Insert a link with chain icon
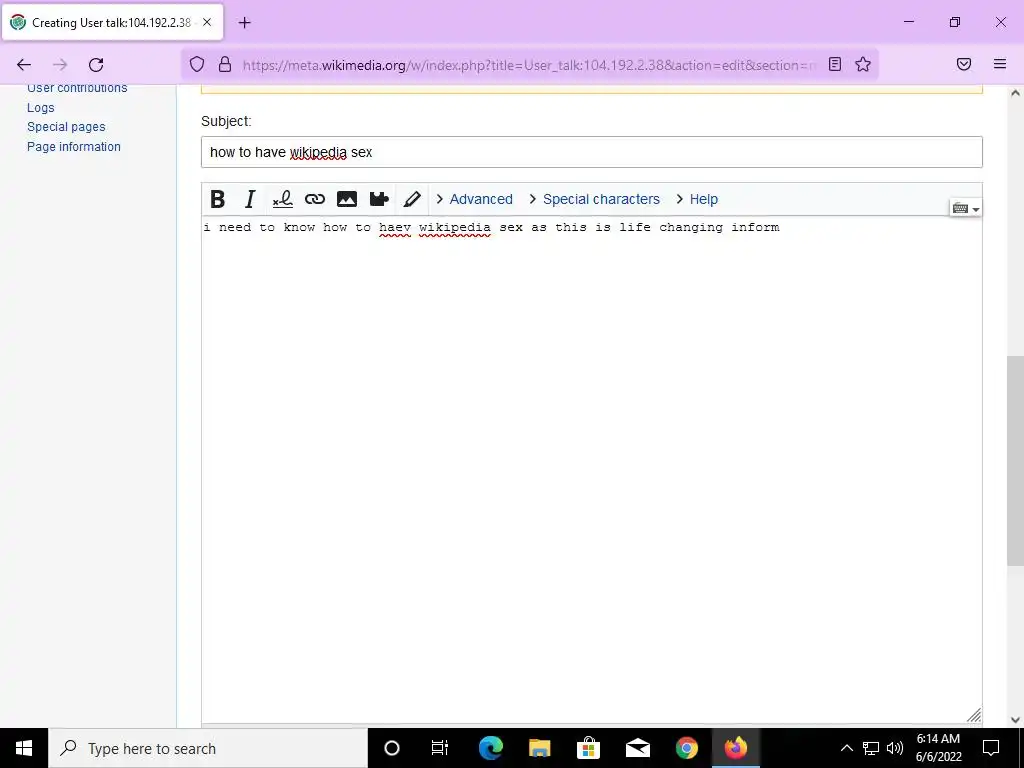The height and width of the screenshot is (768, 1024). [315, 199]
